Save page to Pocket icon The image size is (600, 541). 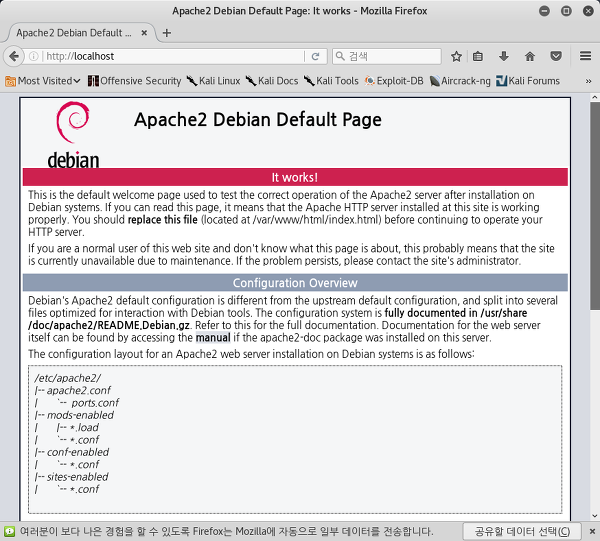click(x=556, y=57)
